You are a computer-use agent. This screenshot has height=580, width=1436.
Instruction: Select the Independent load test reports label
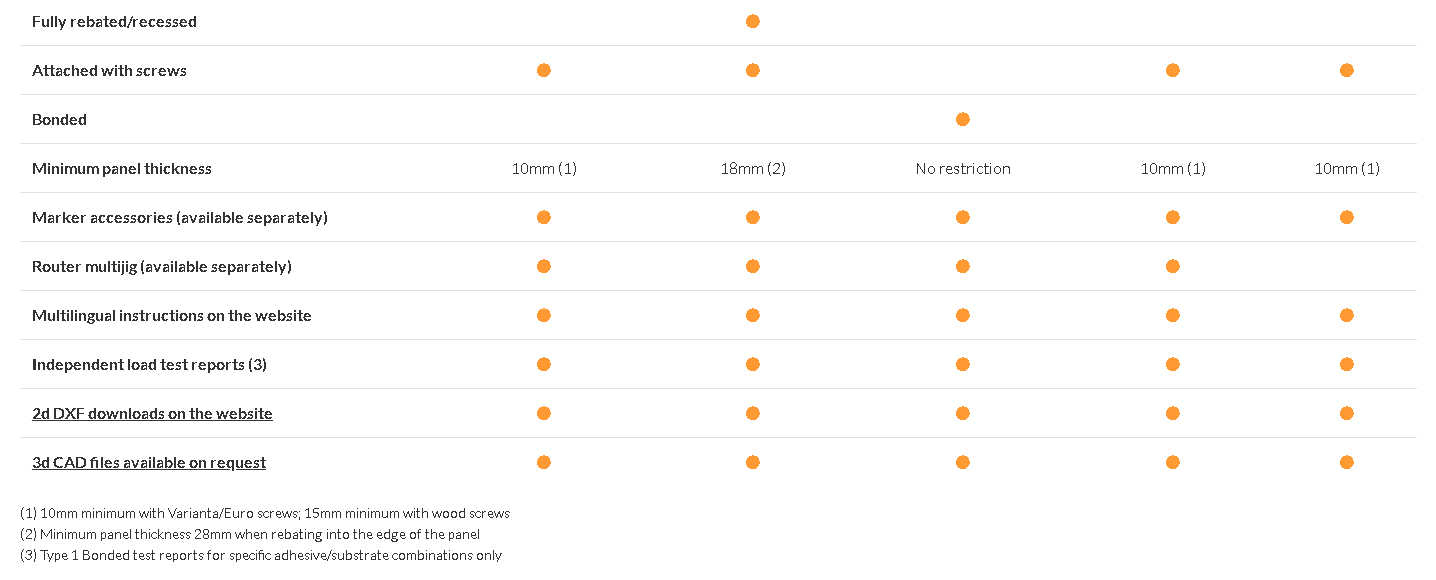pyautogui.click(x=149, y=365)
